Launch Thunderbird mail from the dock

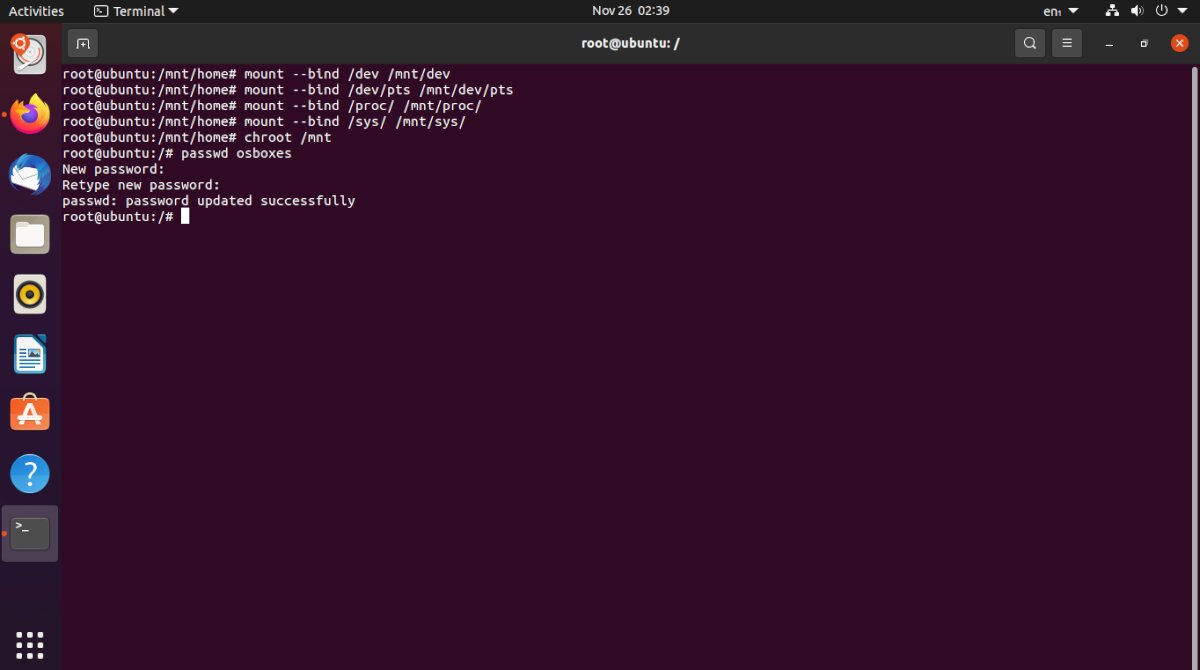(30, 174)
